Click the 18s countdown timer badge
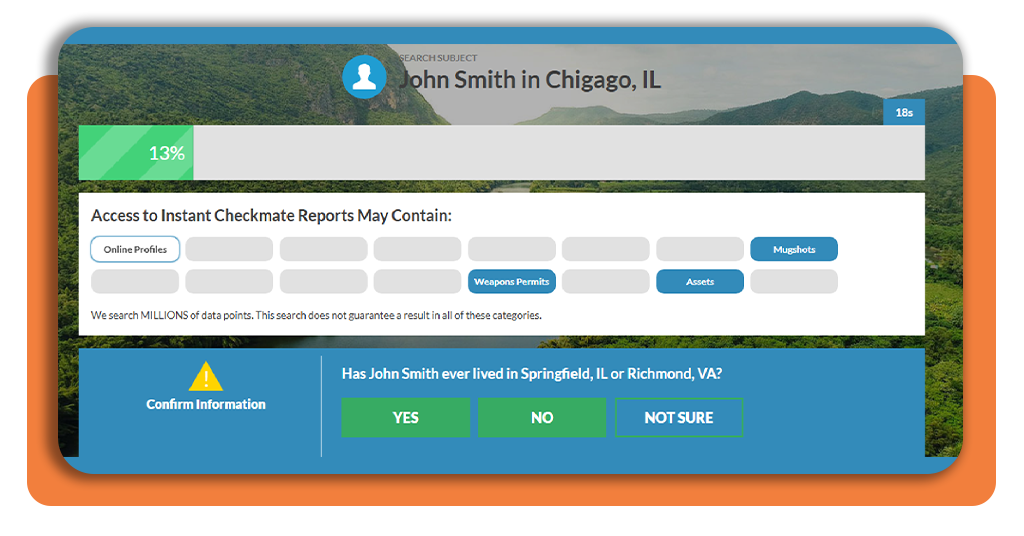1024x536 pixels. coord(904,112)
